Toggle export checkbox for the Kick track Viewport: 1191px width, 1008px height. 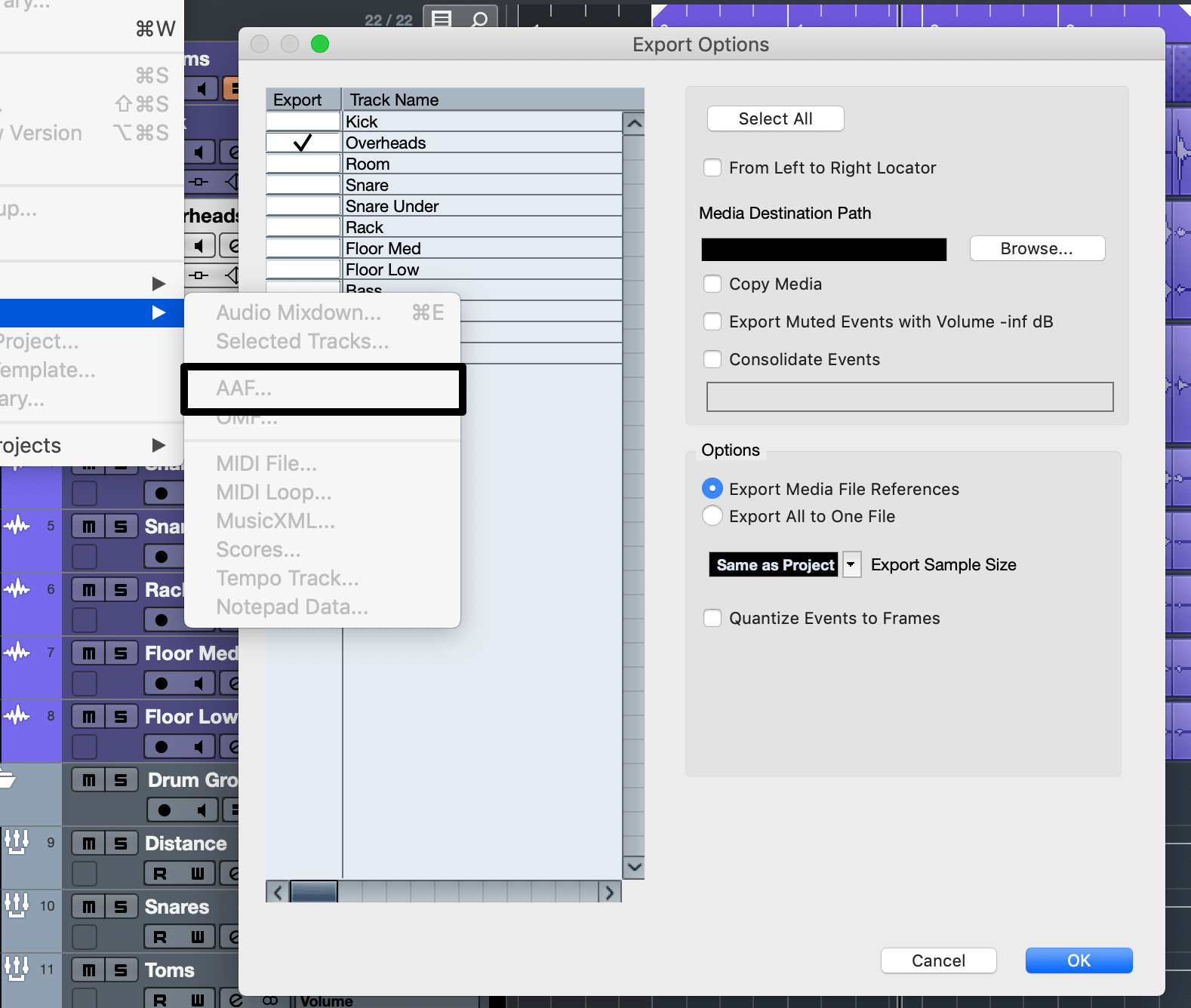point(303,121)
